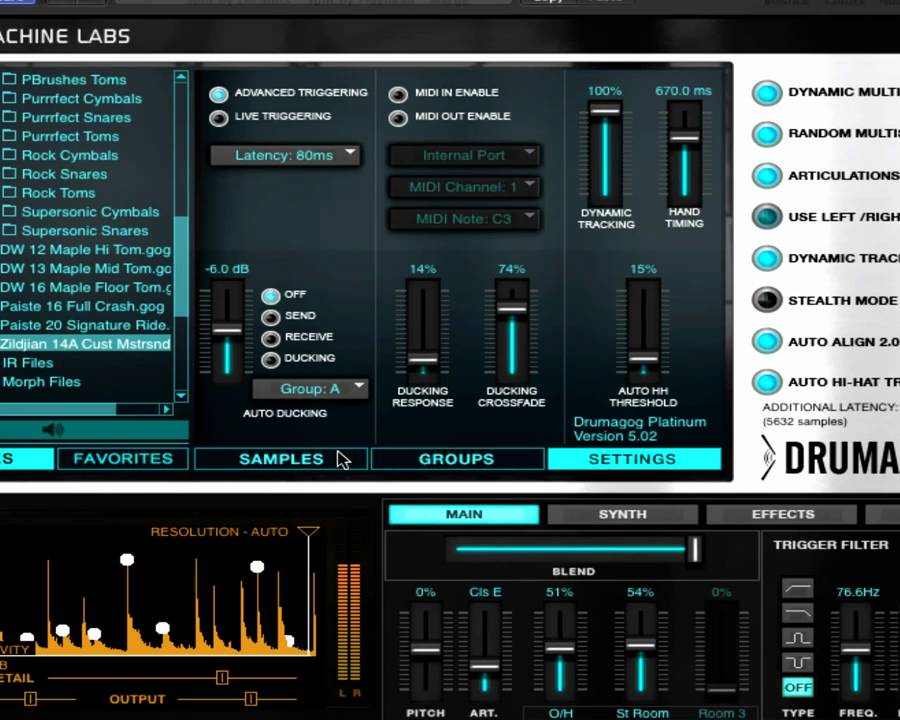The height and width of the screenshot is (720, 900).
Task: Select auto ducking OFF option
Action: pos(271,296)
